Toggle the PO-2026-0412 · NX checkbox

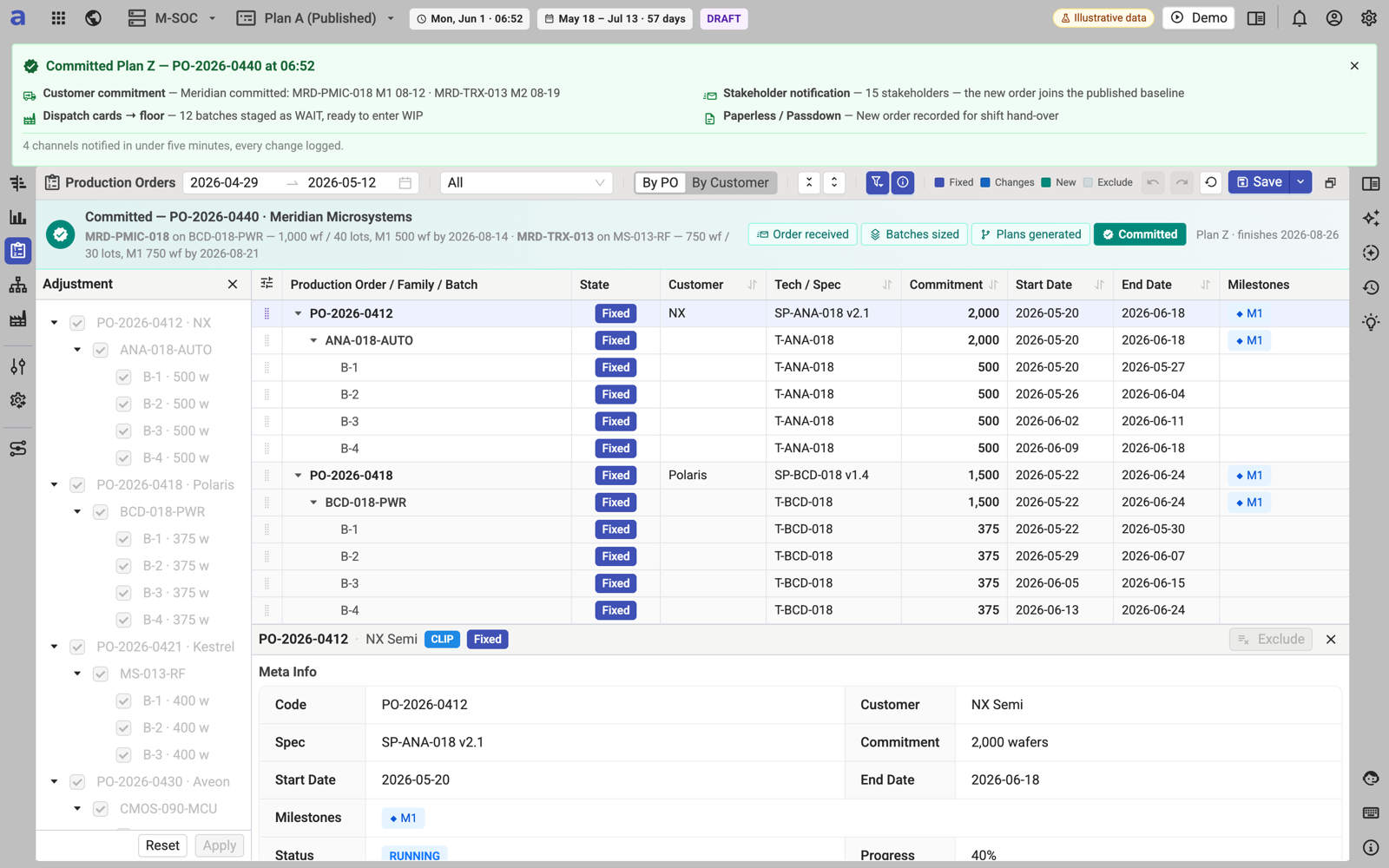click(x=77, y=323)
